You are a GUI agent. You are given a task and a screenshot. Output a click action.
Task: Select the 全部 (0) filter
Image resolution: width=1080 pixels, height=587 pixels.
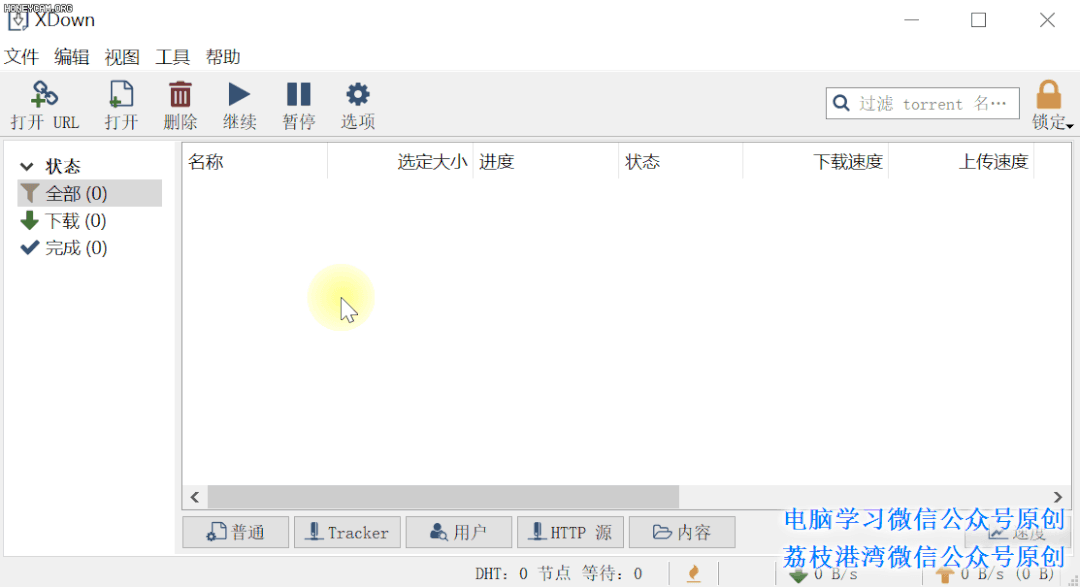point(90,194)
